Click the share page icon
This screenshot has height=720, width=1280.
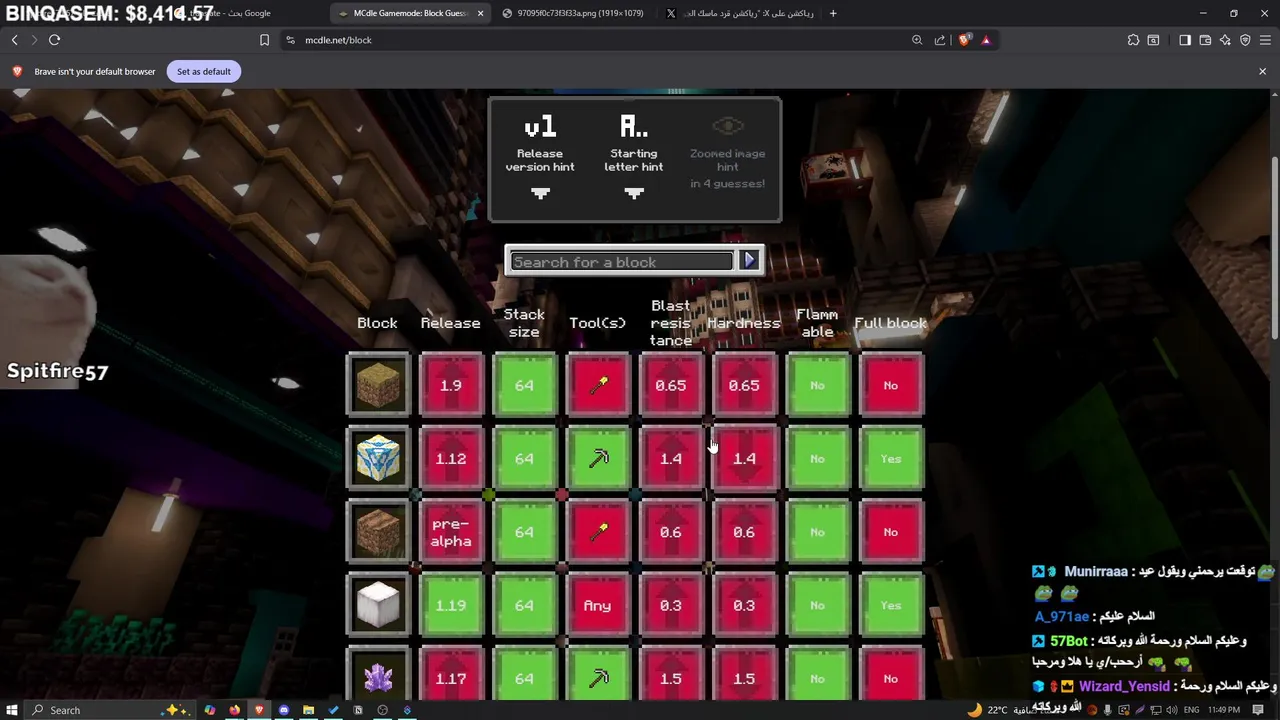(x=940, y=40)
